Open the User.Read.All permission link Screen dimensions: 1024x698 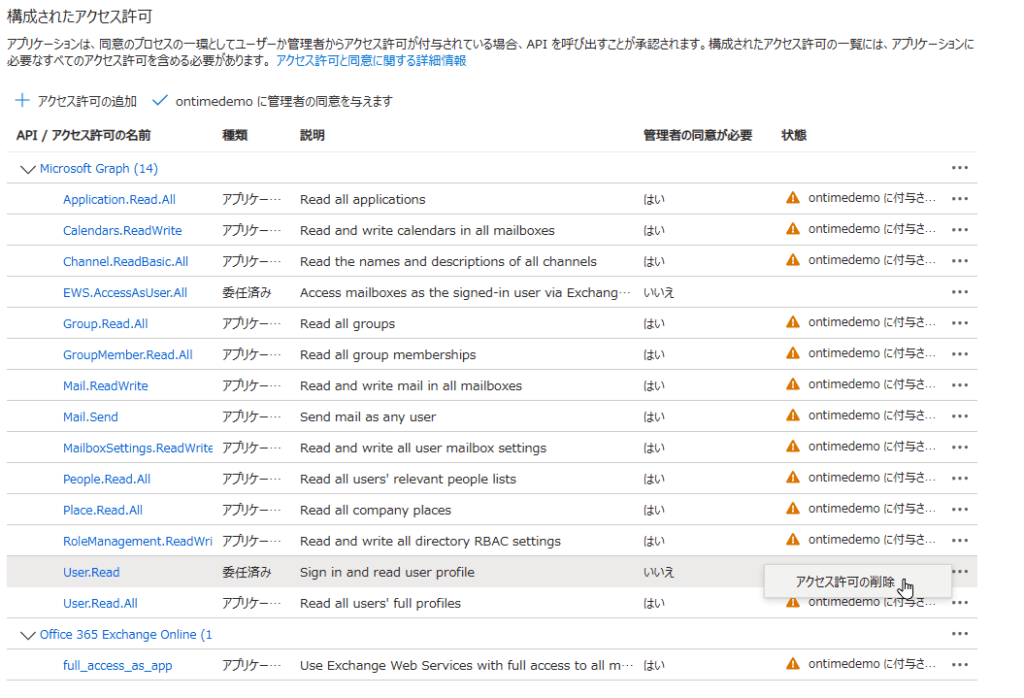100,603
